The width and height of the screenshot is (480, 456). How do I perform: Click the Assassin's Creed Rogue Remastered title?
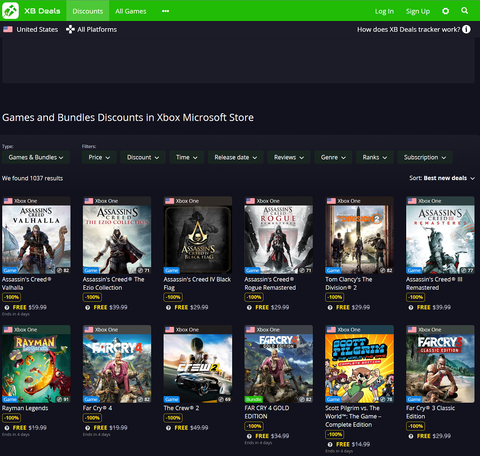click(270, 283)
